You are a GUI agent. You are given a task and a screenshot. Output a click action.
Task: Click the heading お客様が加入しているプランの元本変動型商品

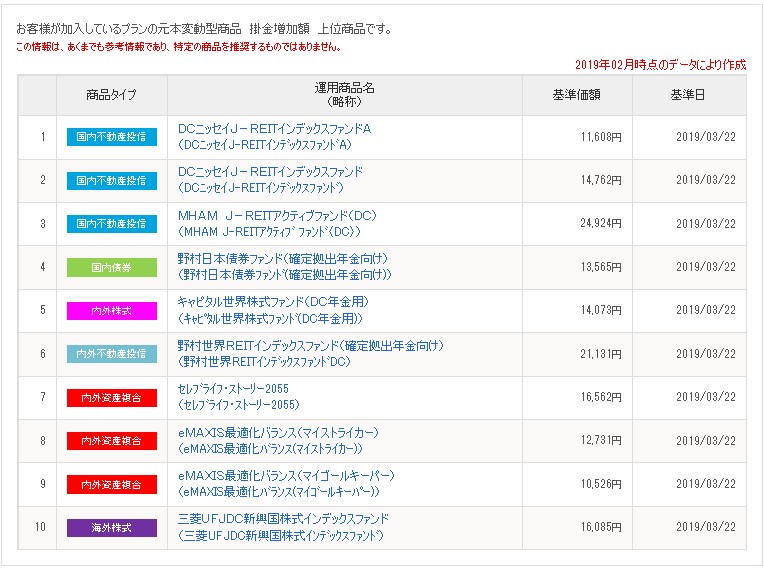204,29
